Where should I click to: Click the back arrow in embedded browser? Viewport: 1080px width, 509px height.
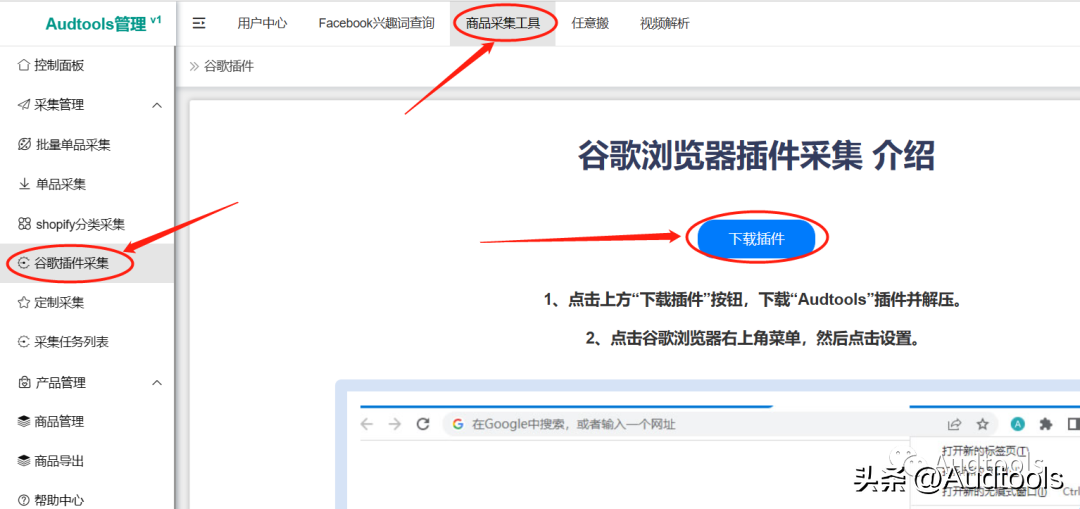coord(366,424)
